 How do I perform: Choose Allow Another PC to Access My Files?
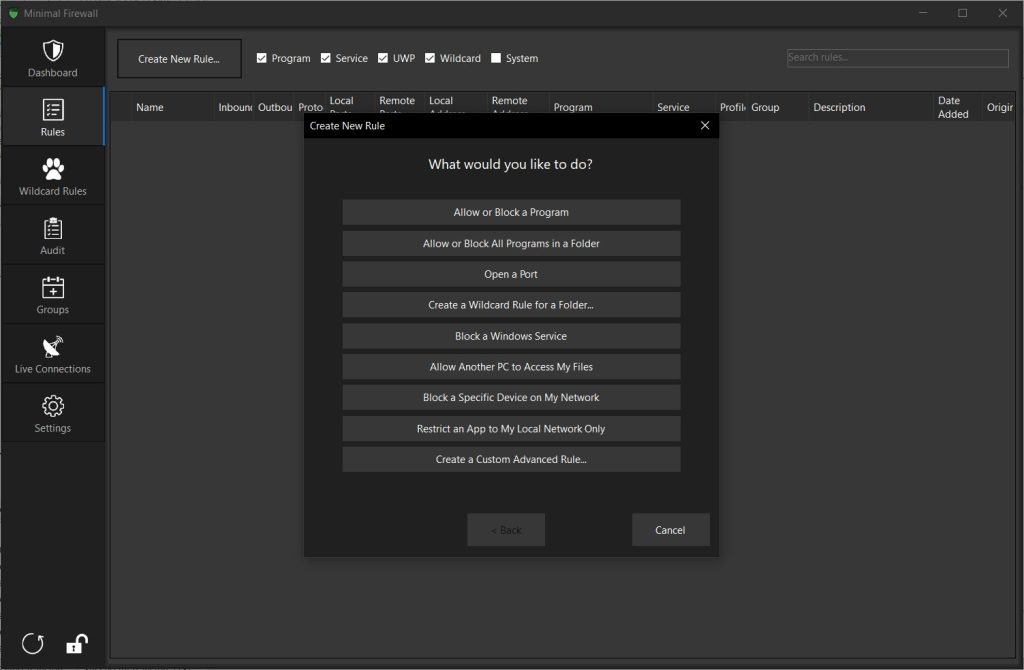pos(511,367)
